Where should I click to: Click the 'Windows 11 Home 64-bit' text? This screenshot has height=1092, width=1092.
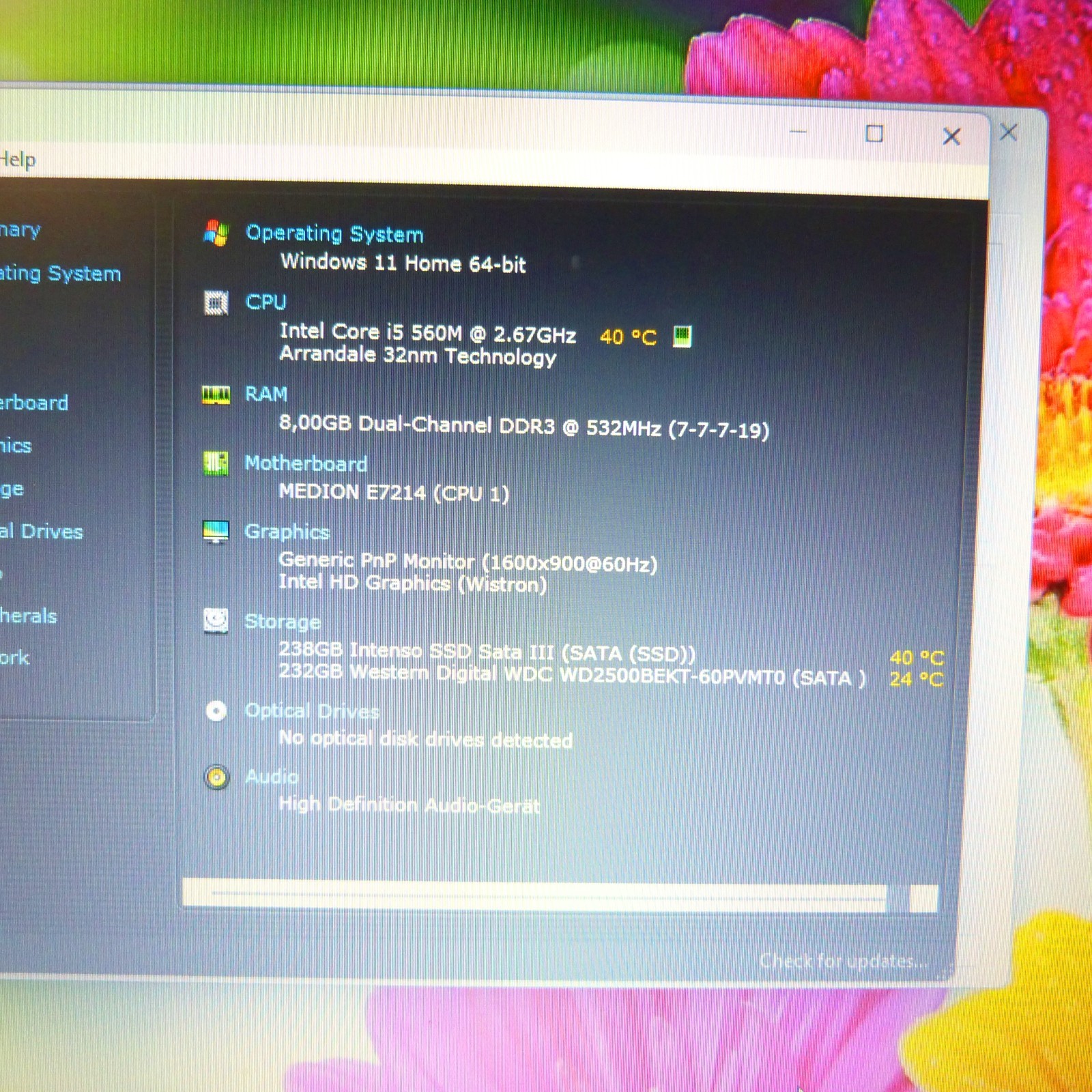tap(403, 263)
